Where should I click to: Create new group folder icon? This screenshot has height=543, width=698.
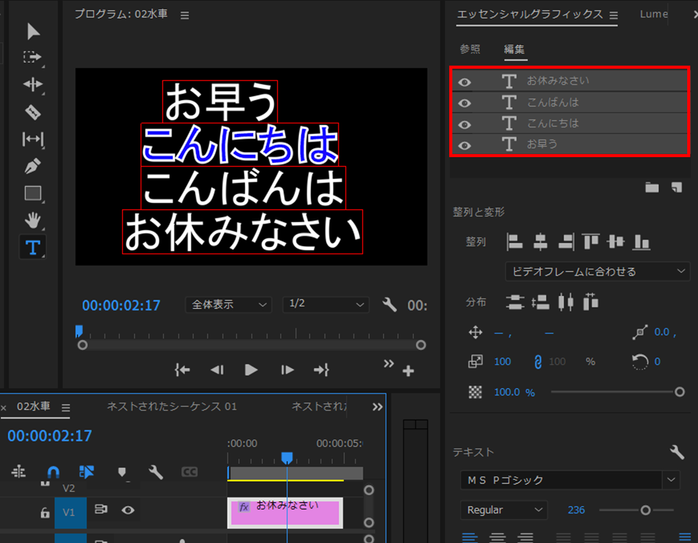pyautogui.click(x=652, y=187)
